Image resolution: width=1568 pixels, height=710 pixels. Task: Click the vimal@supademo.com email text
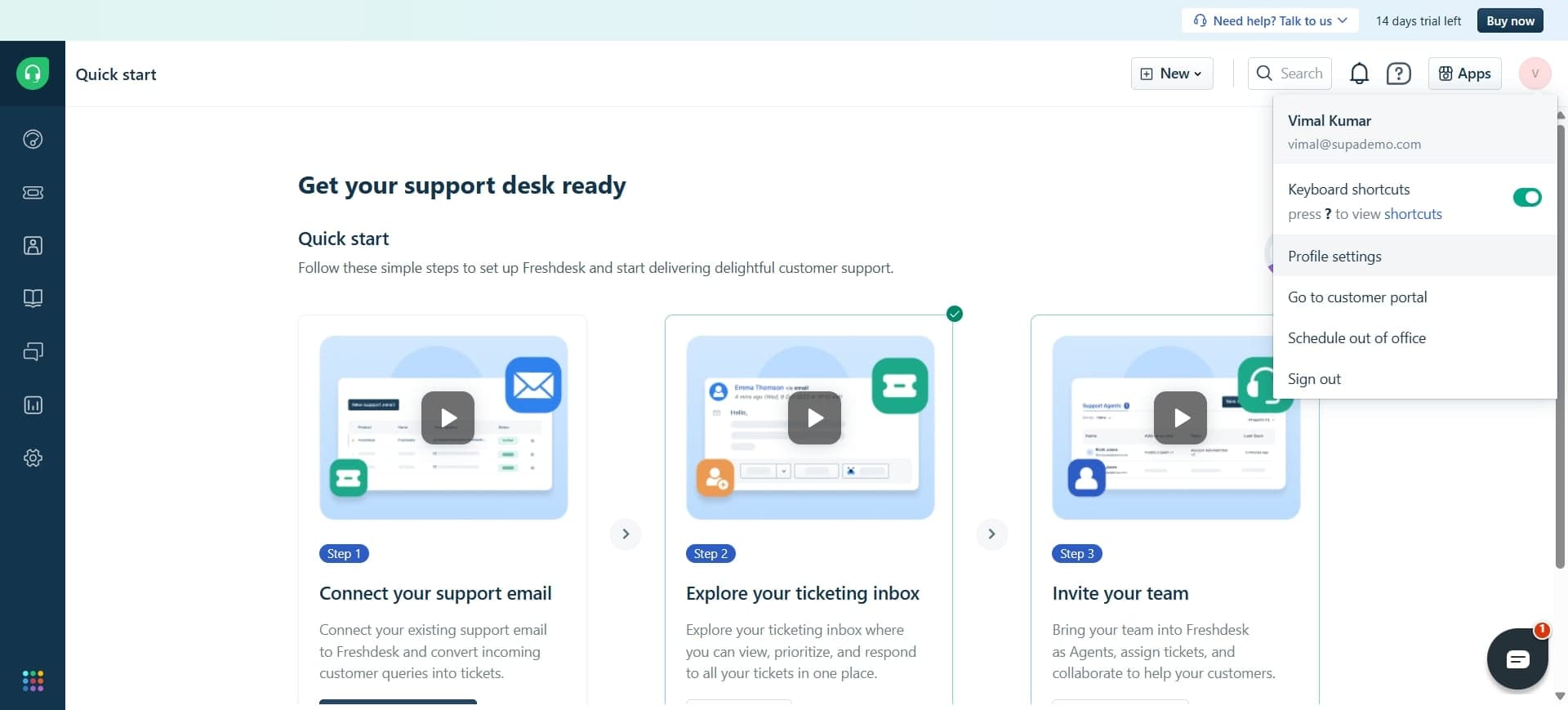1354,144
